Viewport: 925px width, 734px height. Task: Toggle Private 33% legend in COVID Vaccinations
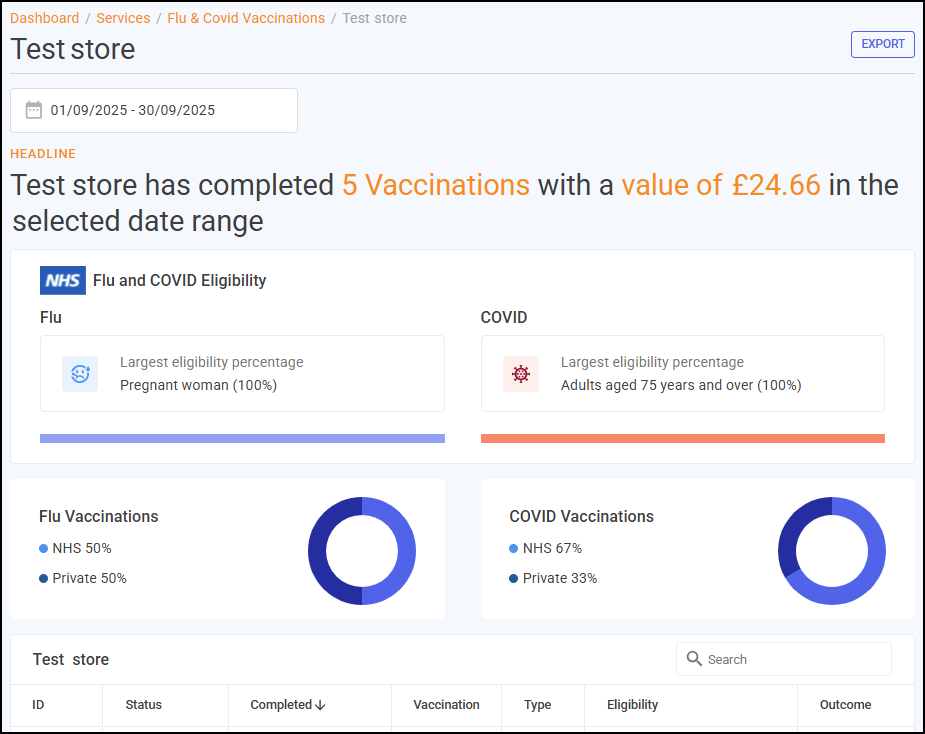click(x=553, y=578)
